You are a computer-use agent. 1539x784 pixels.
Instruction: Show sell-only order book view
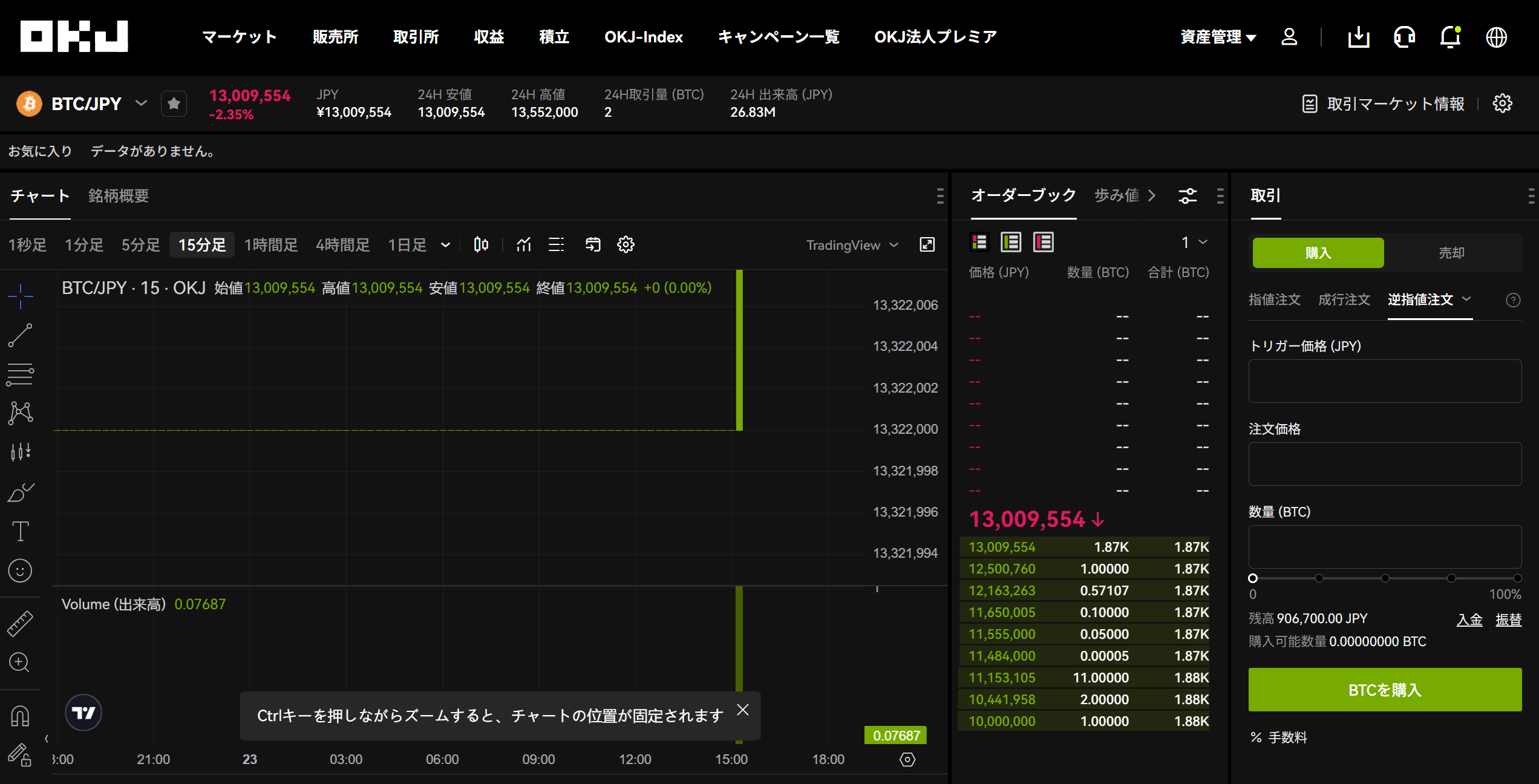pyautogui.click(x=1044, y=243)
